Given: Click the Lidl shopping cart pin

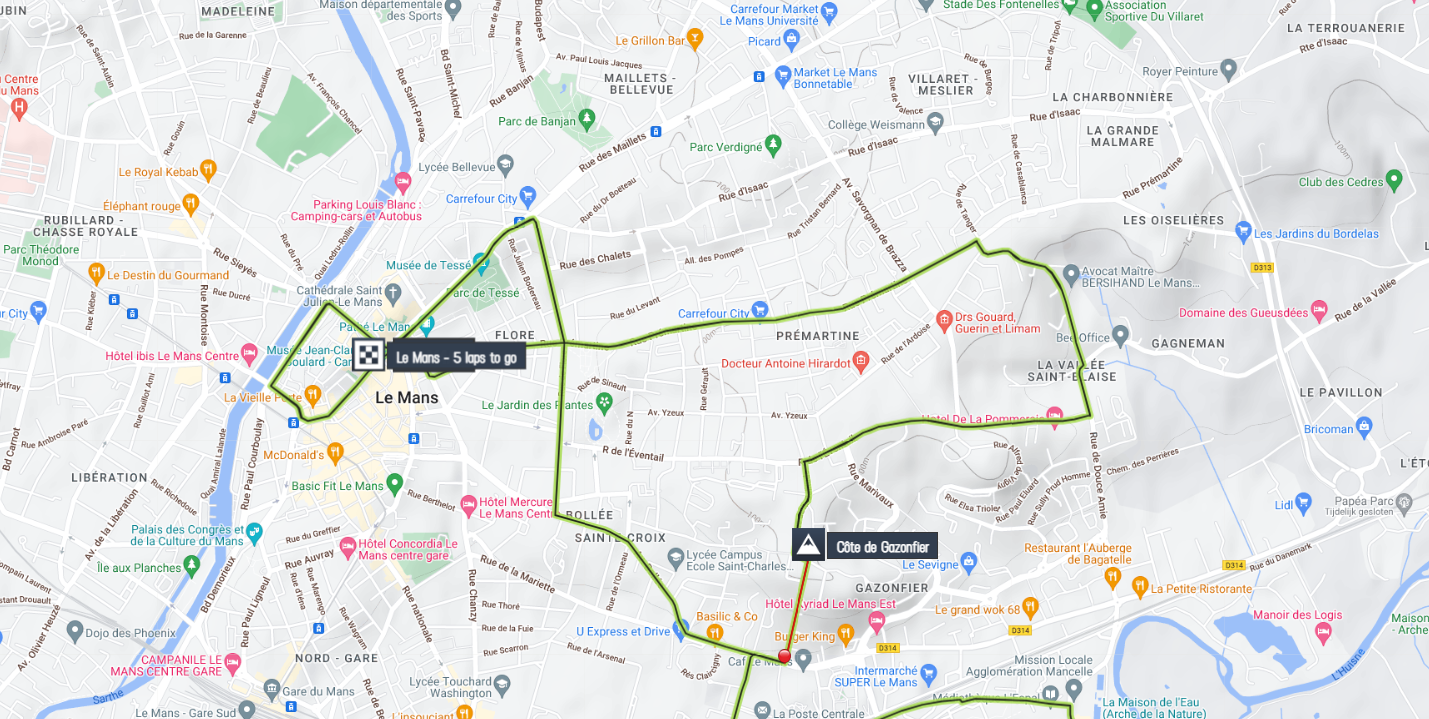Looking at the screenshot, I should point(1303,502).
